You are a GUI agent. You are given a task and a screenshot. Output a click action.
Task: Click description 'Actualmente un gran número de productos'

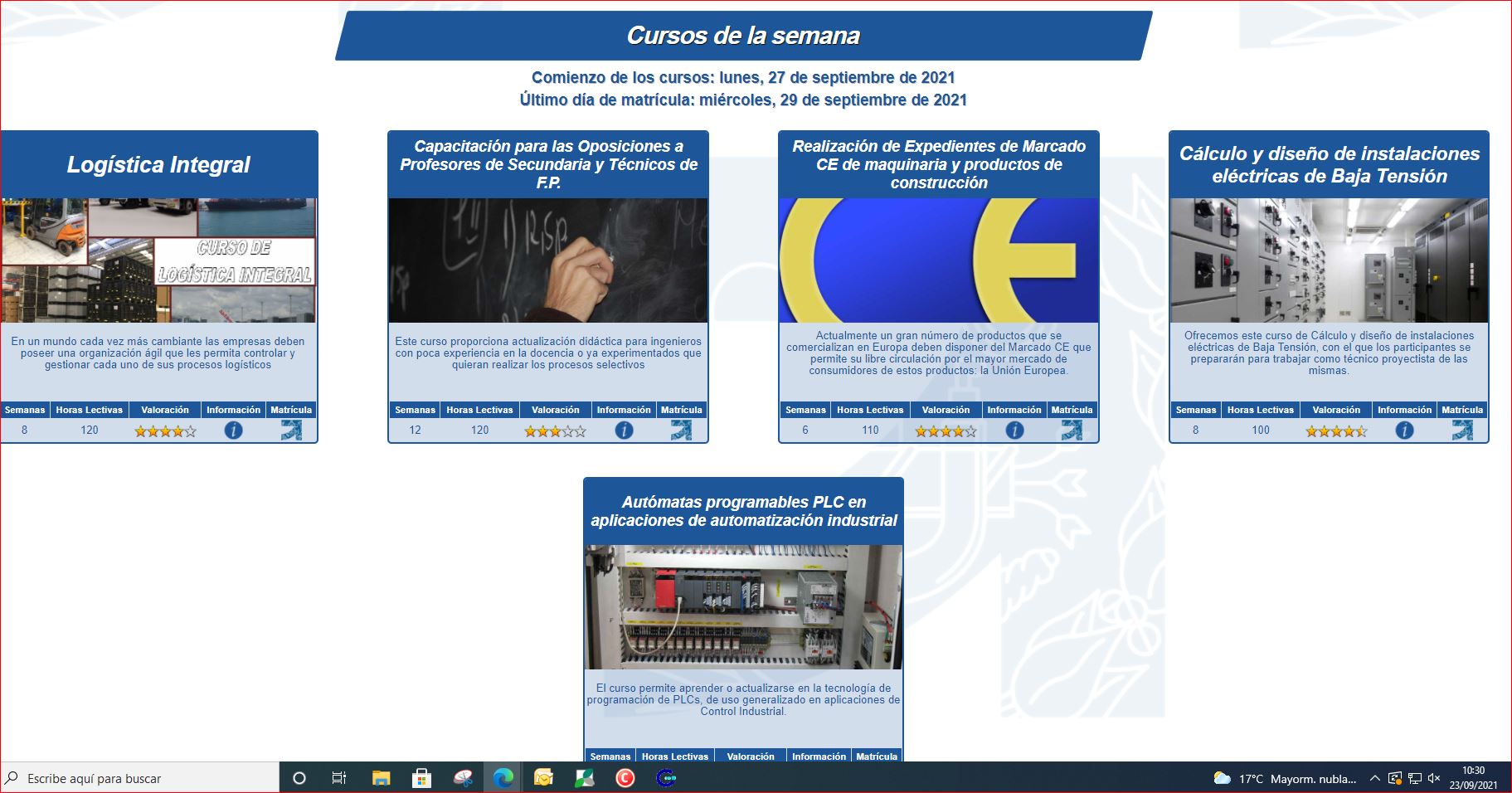(x=939, y=353)
